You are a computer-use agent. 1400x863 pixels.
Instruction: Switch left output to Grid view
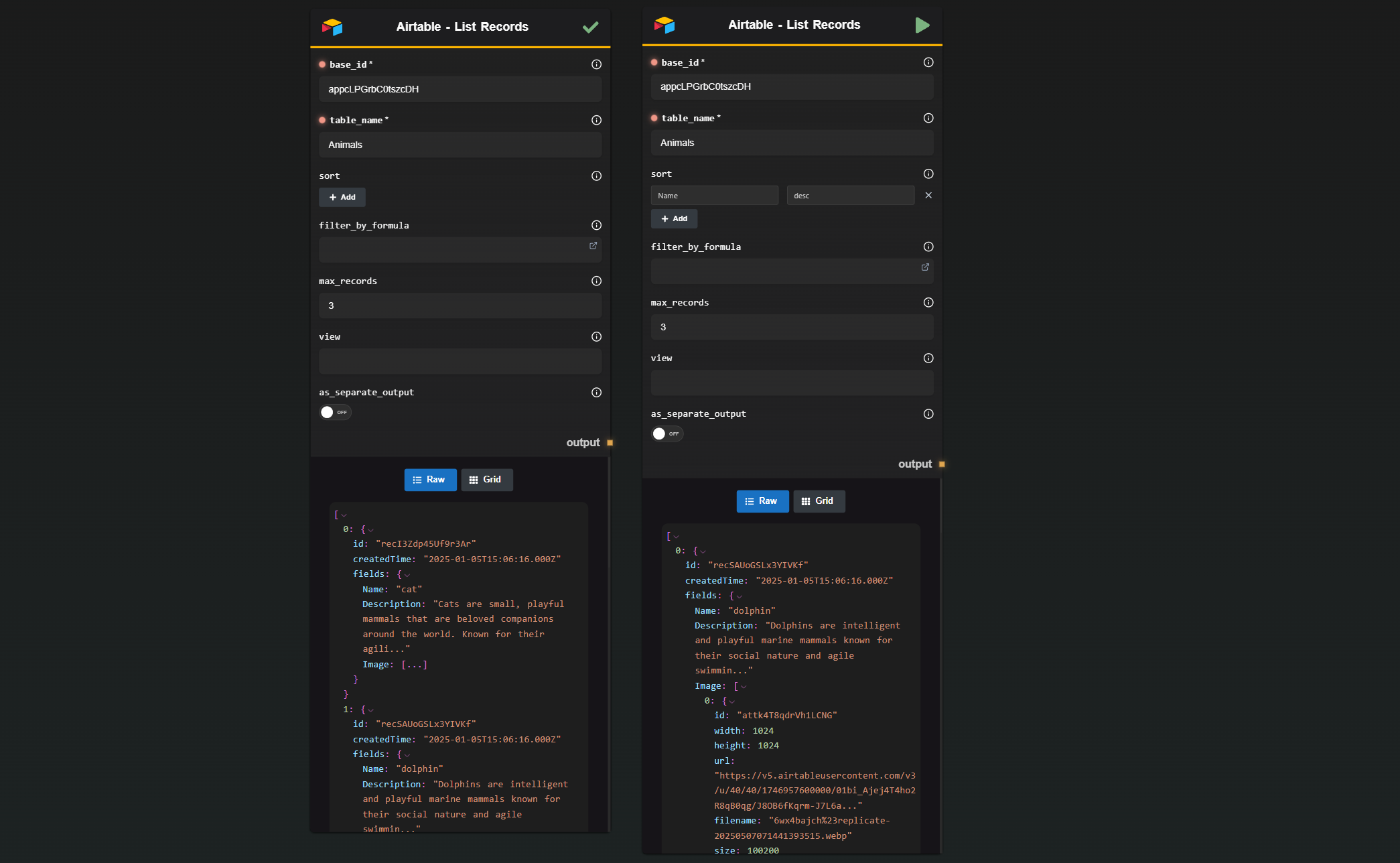tap(487, 480)
